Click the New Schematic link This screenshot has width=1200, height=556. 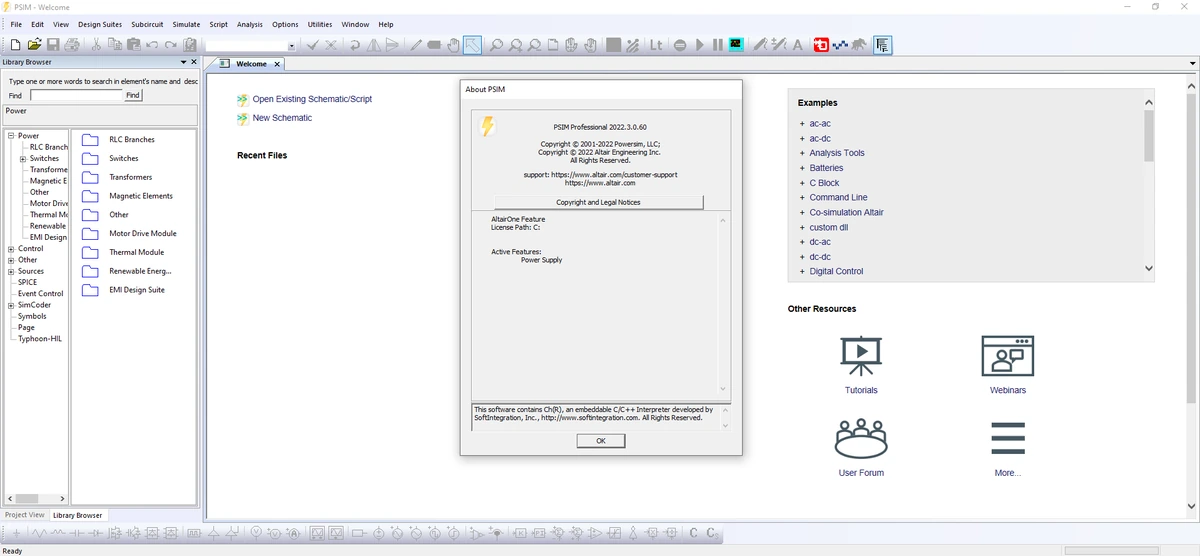pos(282,118)
